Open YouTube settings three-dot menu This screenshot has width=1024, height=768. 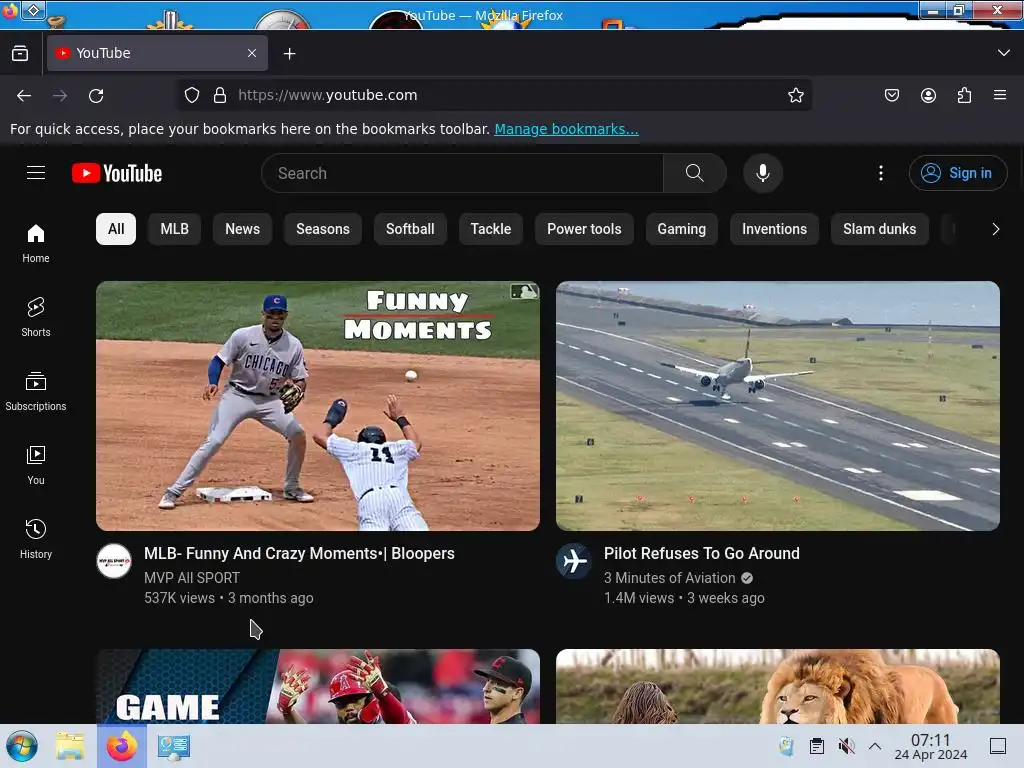880,173
